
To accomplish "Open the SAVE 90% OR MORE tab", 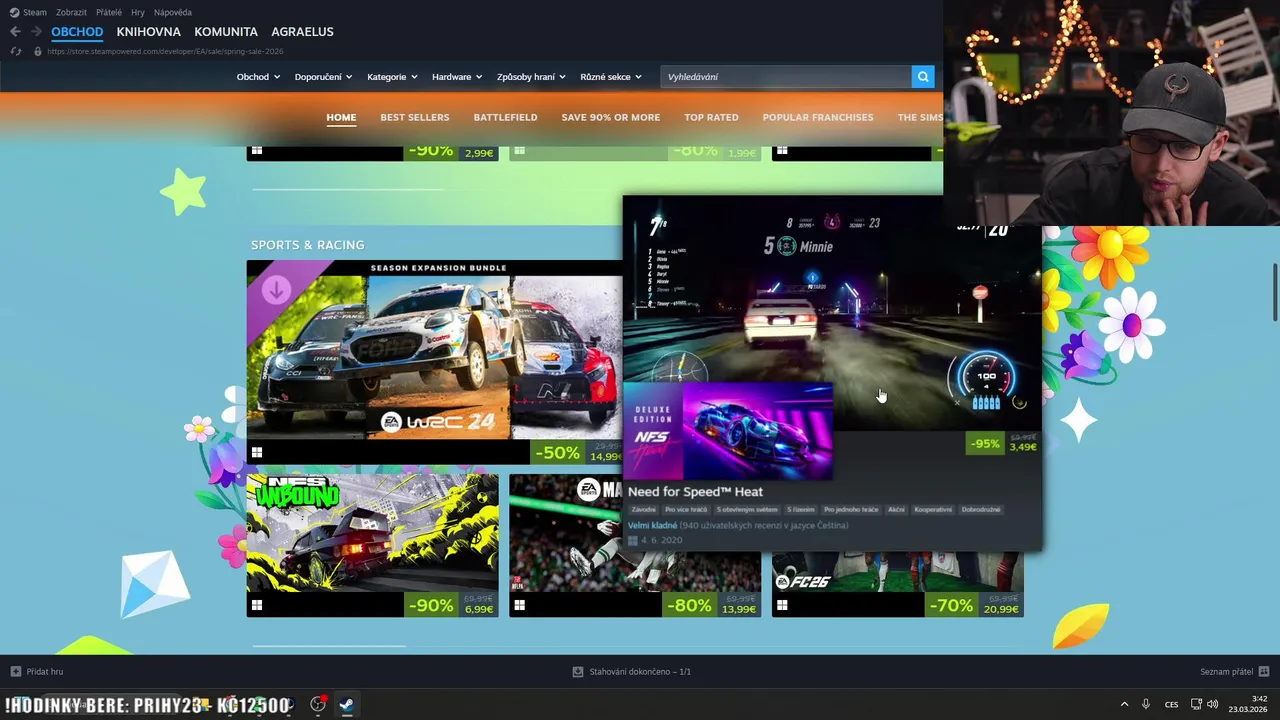I will (611, 117).
